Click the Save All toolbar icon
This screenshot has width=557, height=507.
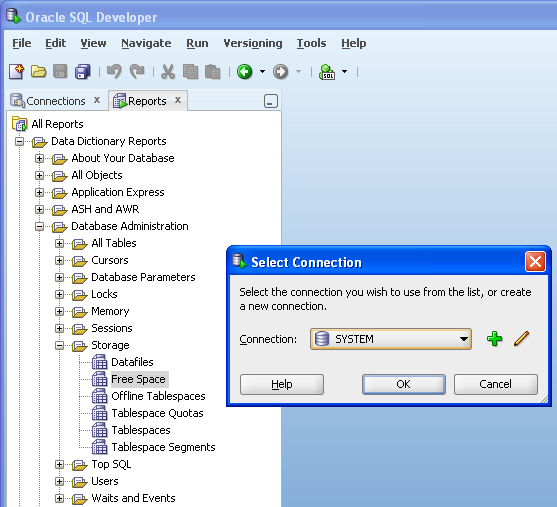[82, 72]
